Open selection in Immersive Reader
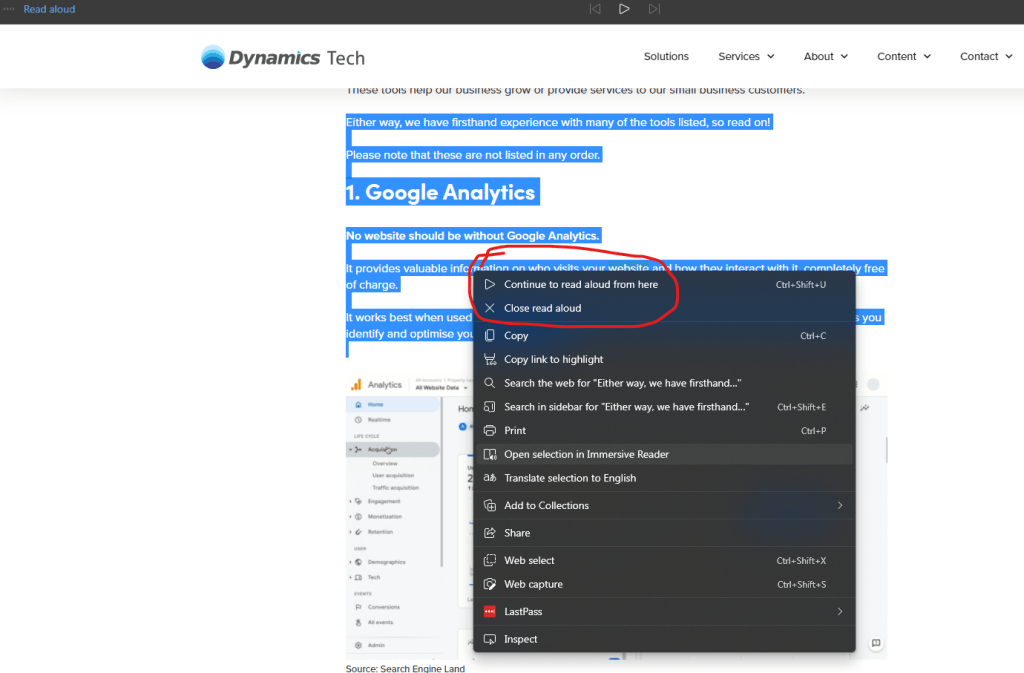 664,454
